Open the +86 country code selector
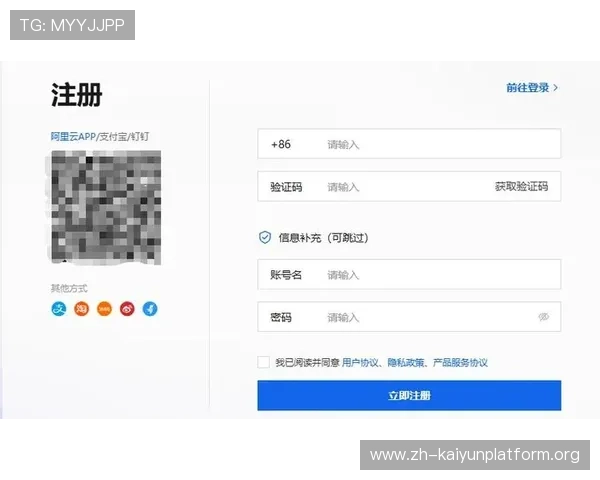 coord(281,144)
